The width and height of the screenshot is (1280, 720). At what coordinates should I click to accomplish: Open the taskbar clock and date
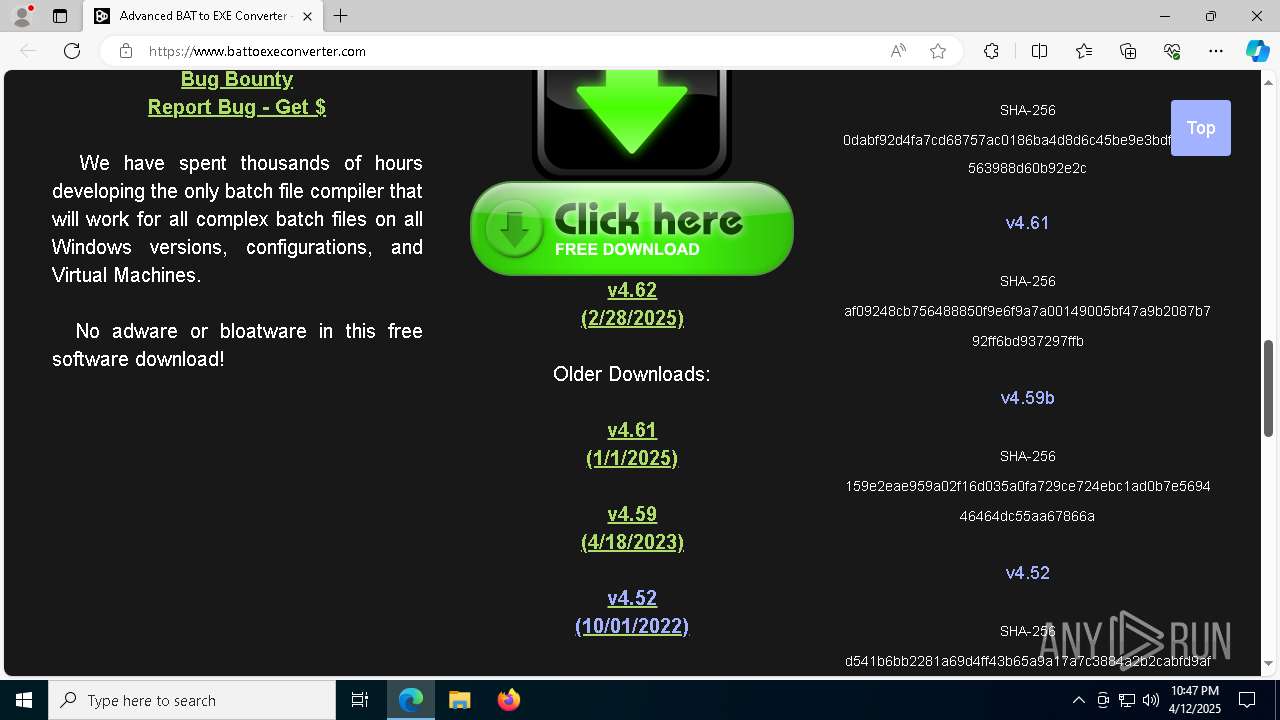coord(1195,700)
